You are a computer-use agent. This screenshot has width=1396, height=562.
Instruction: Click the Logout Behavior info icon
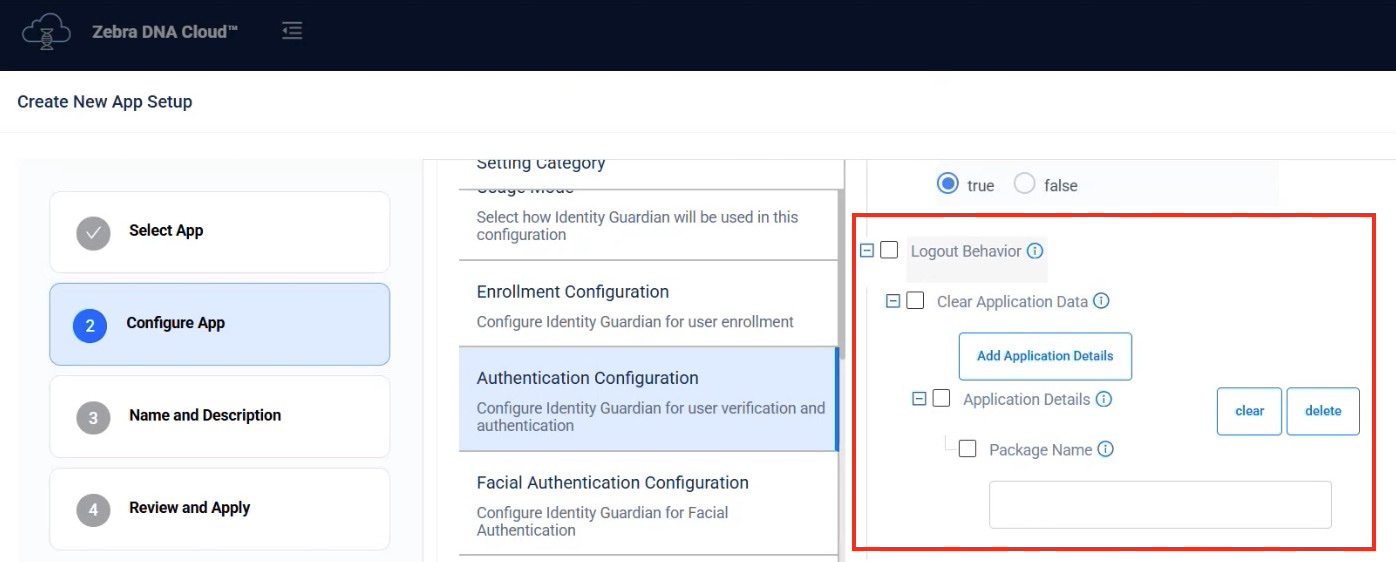[1035, 251]
